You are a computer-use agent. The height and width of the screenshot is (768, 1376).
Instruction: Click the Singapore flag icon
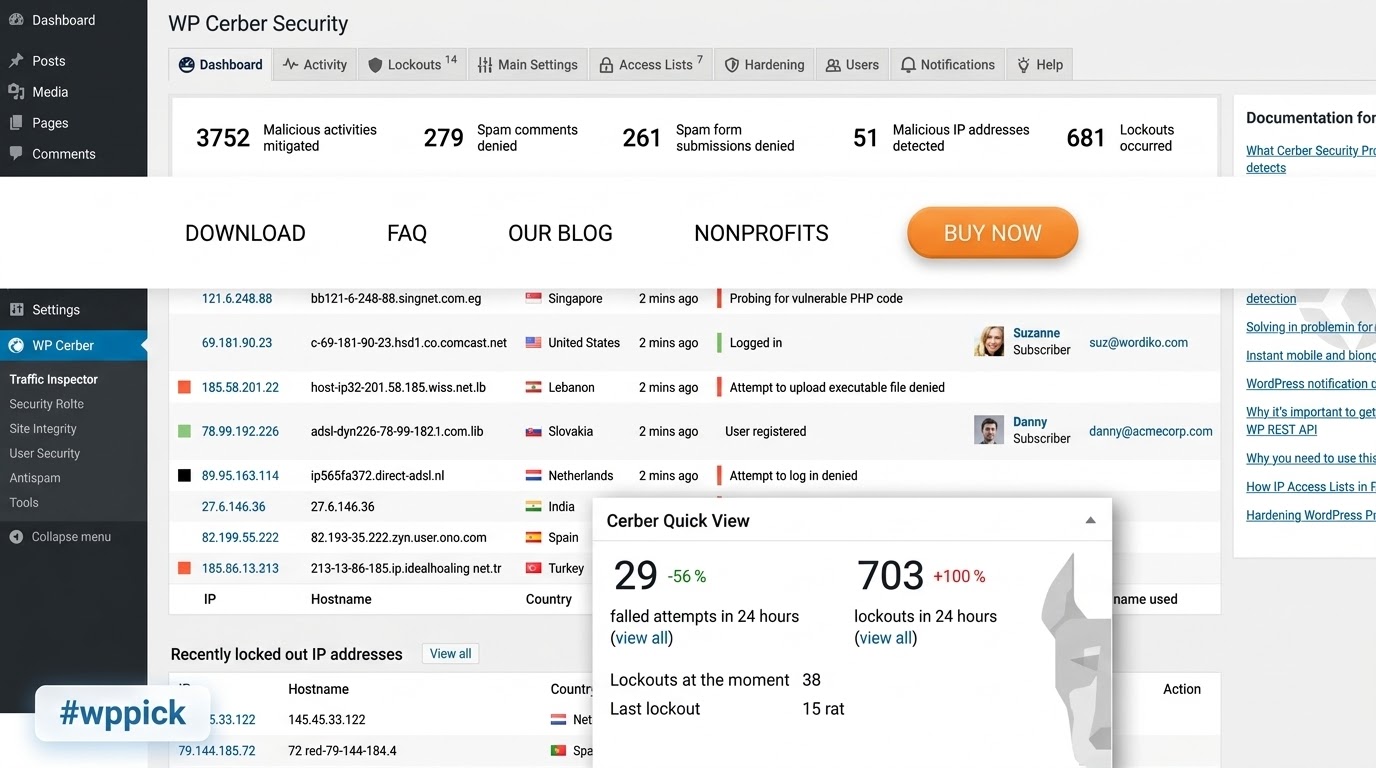(x=534, y=298)
